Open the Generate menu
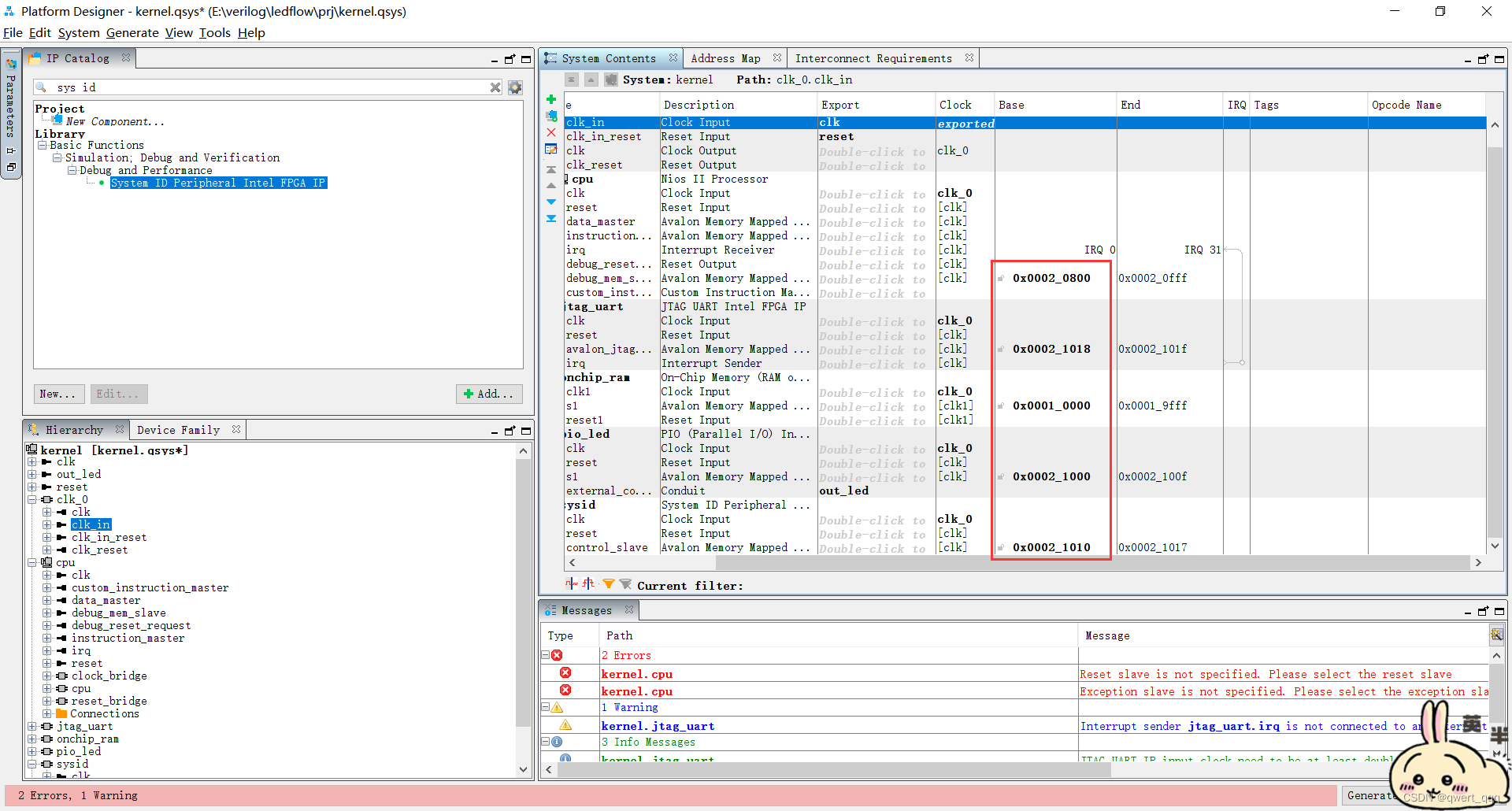Screen dimensions: 1512x811 pos(132,32)
